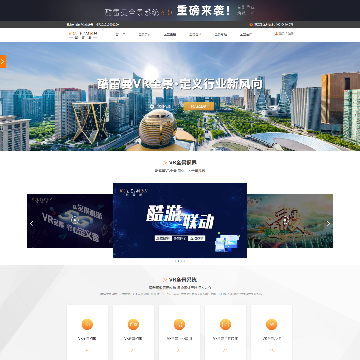Select the first carousel pagination dot
The image size is (360, 360).
pyautogui.click(x=176, y=261)
